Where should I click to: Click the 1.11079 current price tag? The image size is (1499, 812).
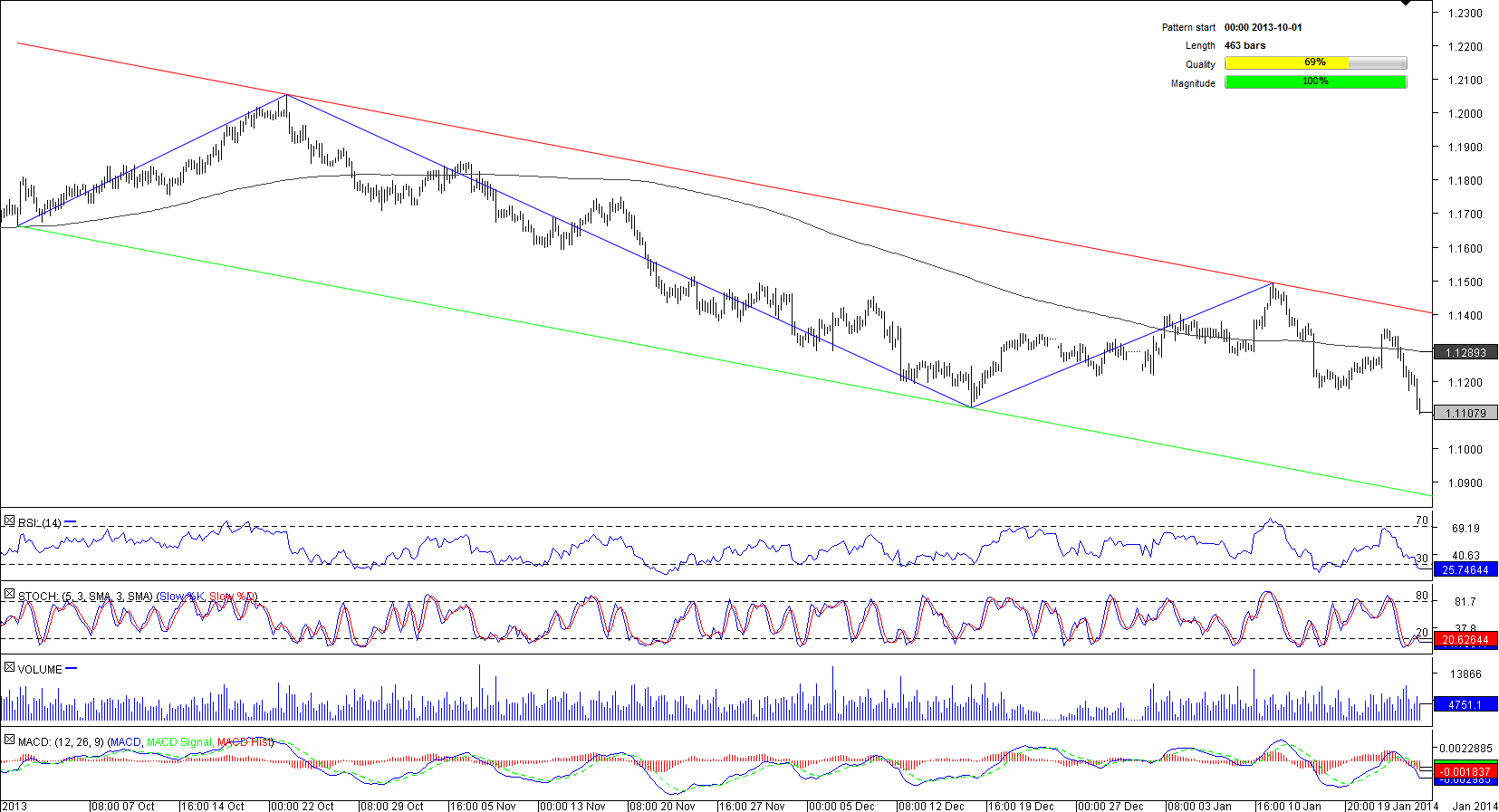click(x=1465, y=413)
